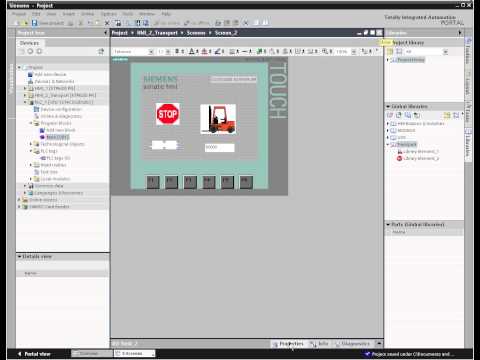Open the Online menu

click(88, 14)
